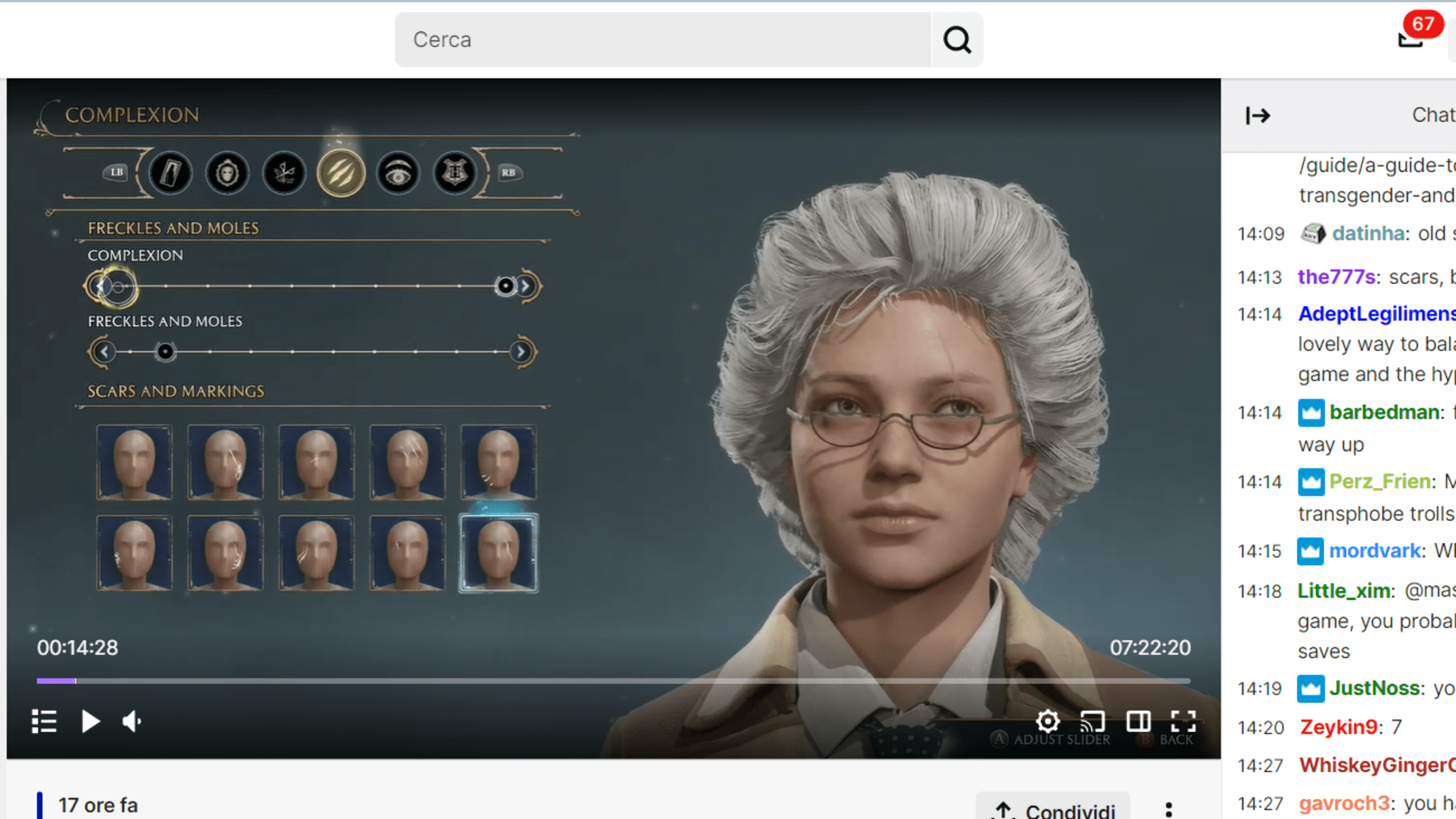This screenshot has width=1456, height=819.
Task: Click right arrow of Freckles and Moles slider
Action: [x=521, y=351]
